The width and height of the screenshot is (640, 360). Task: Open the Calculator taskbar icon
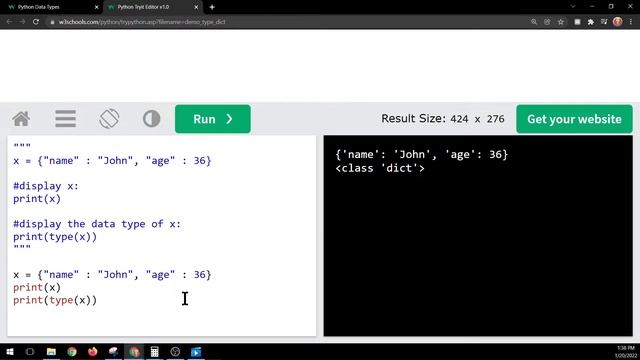tap(154, 351)
